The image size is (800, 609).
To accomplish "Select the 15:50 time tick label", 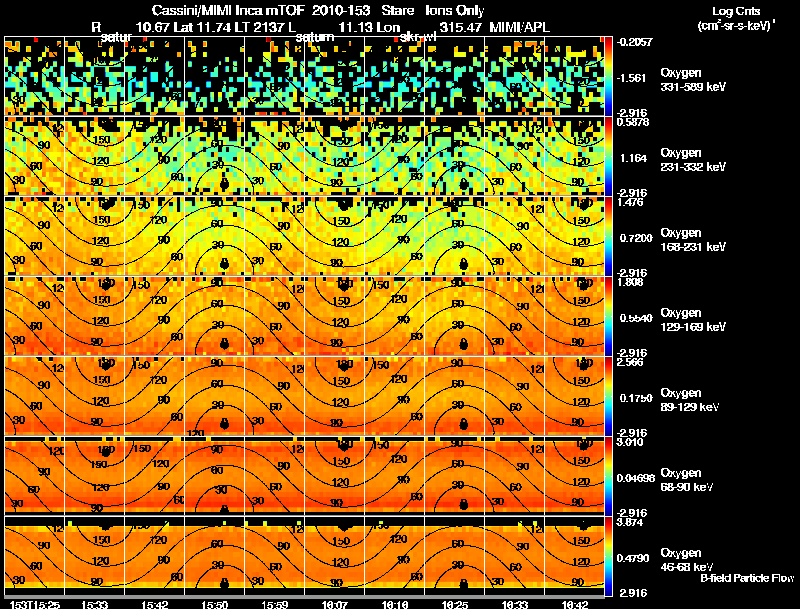I will click(x=215, y=605).
